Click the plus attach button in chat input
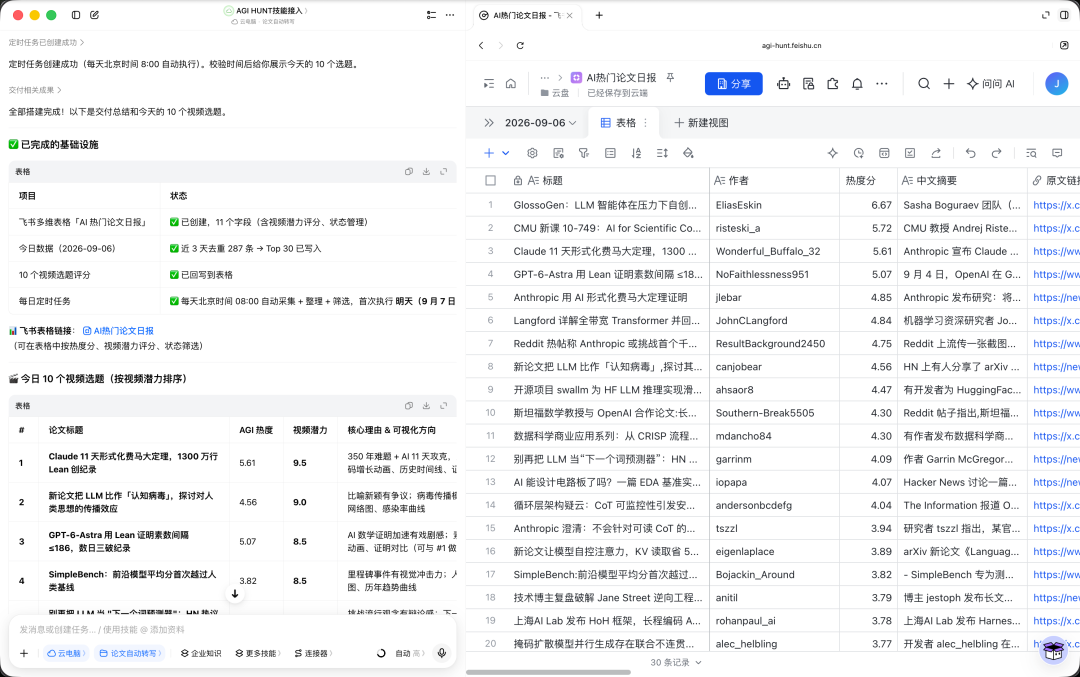Viewport: 1080px width, 677px height. click(24, 653)
